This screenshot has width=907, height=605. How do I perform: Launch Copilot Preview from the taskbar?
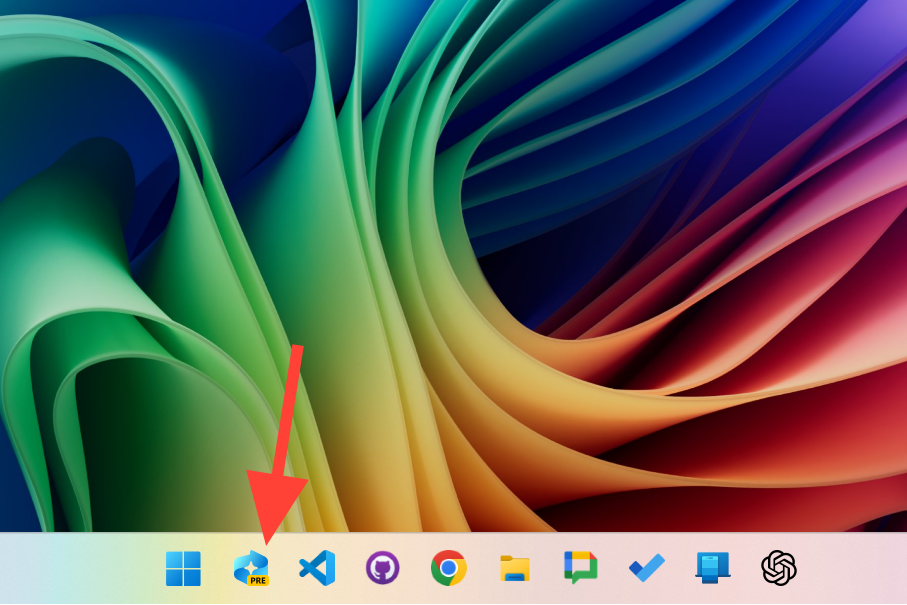pos(251,568)
